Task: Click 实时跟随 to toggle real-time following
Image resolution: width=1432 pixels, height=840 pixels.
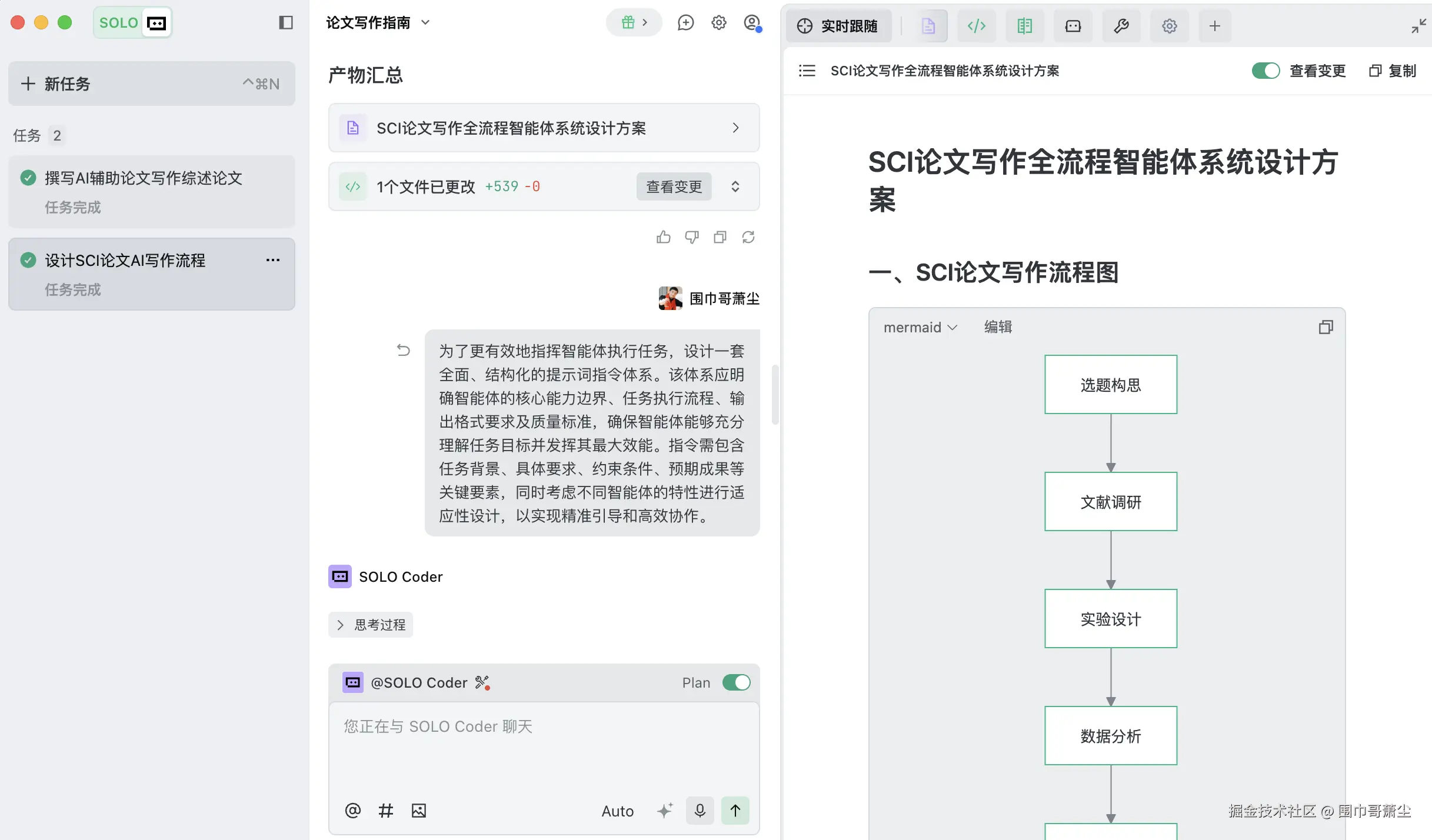Action: pos(839,25)
